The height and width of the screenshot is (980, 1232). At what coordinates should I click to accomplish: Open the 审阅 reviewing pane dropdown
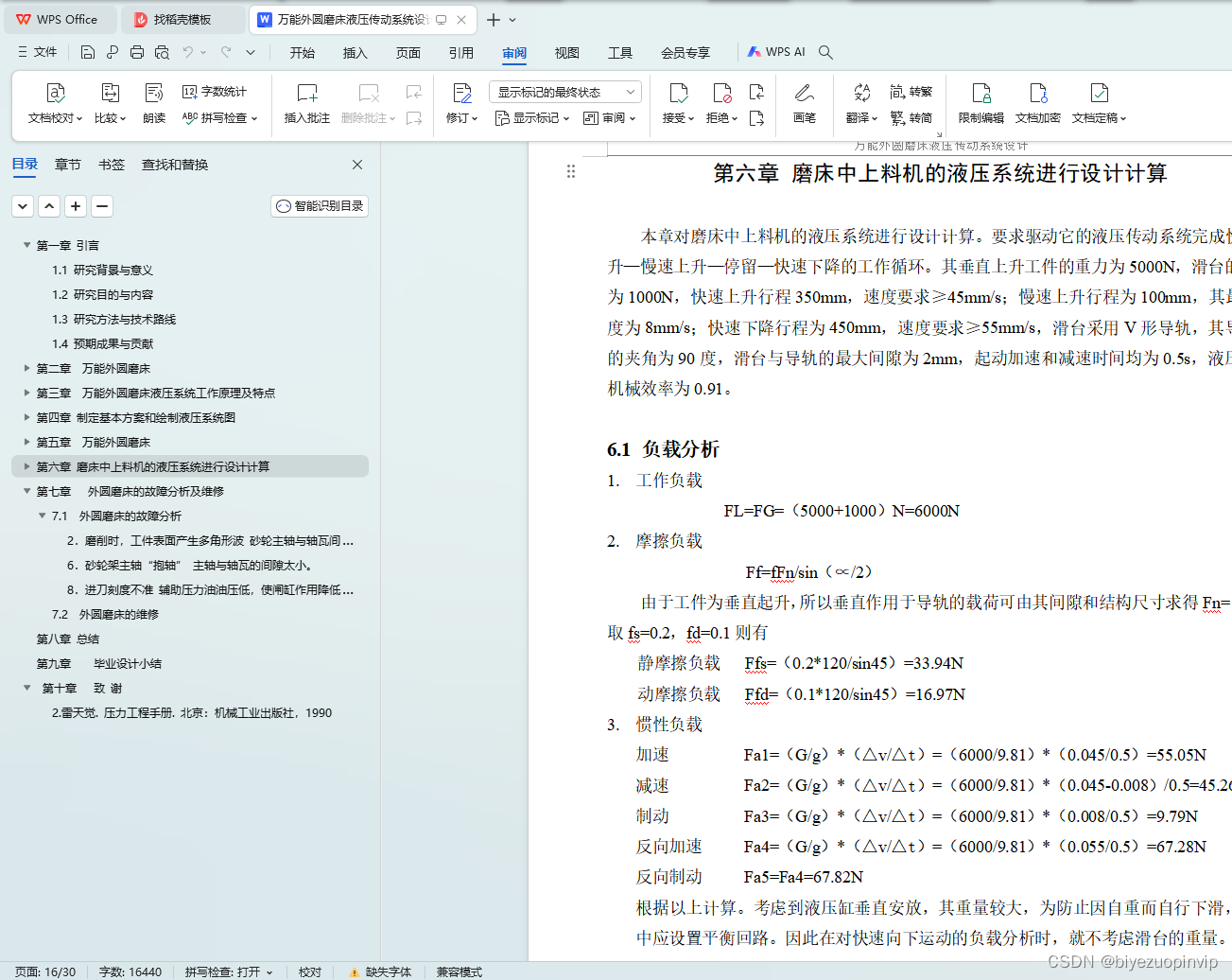click(610, 118)
